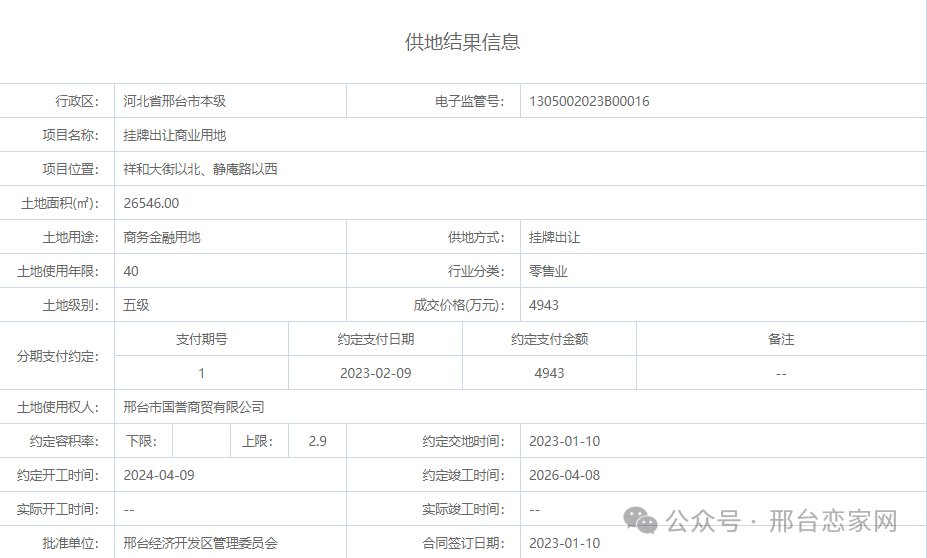Select the 行政区 label
The height and width of the screenshot is (558, 927).
click(x=77, y=101)
